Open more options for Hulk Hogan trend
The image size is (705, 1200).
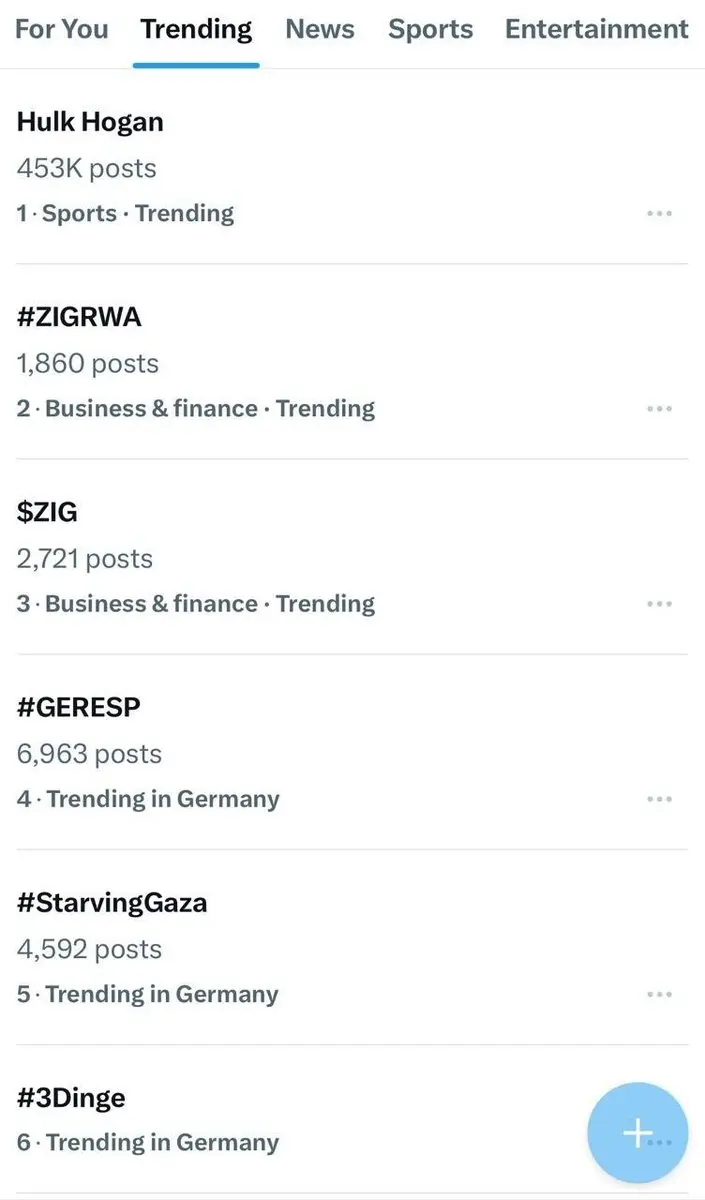(659, 214)
